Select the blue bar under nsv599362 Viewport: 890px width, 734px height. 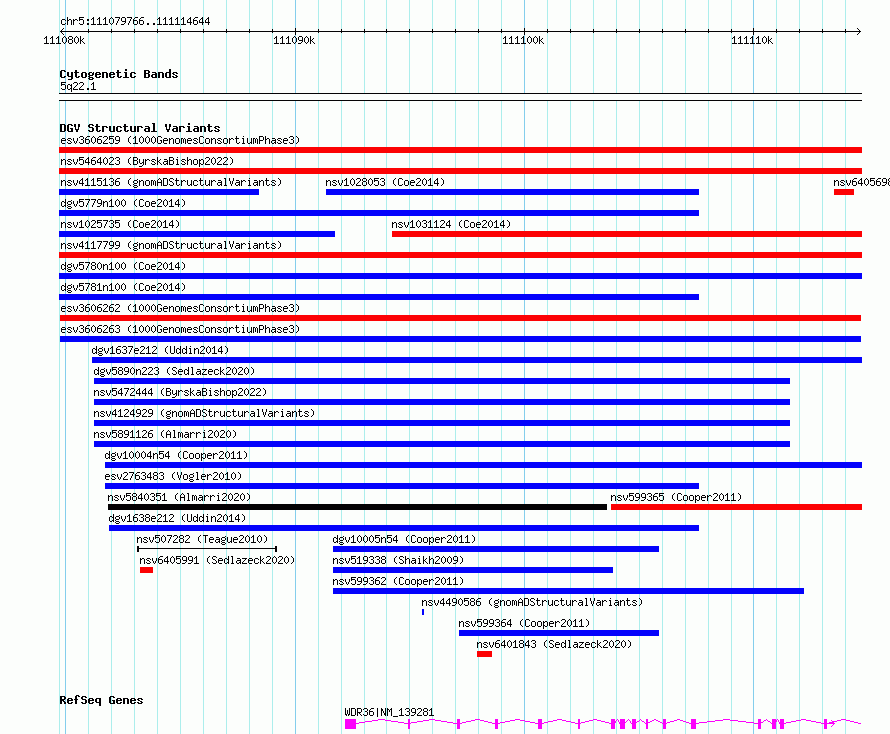pos(568,592)
